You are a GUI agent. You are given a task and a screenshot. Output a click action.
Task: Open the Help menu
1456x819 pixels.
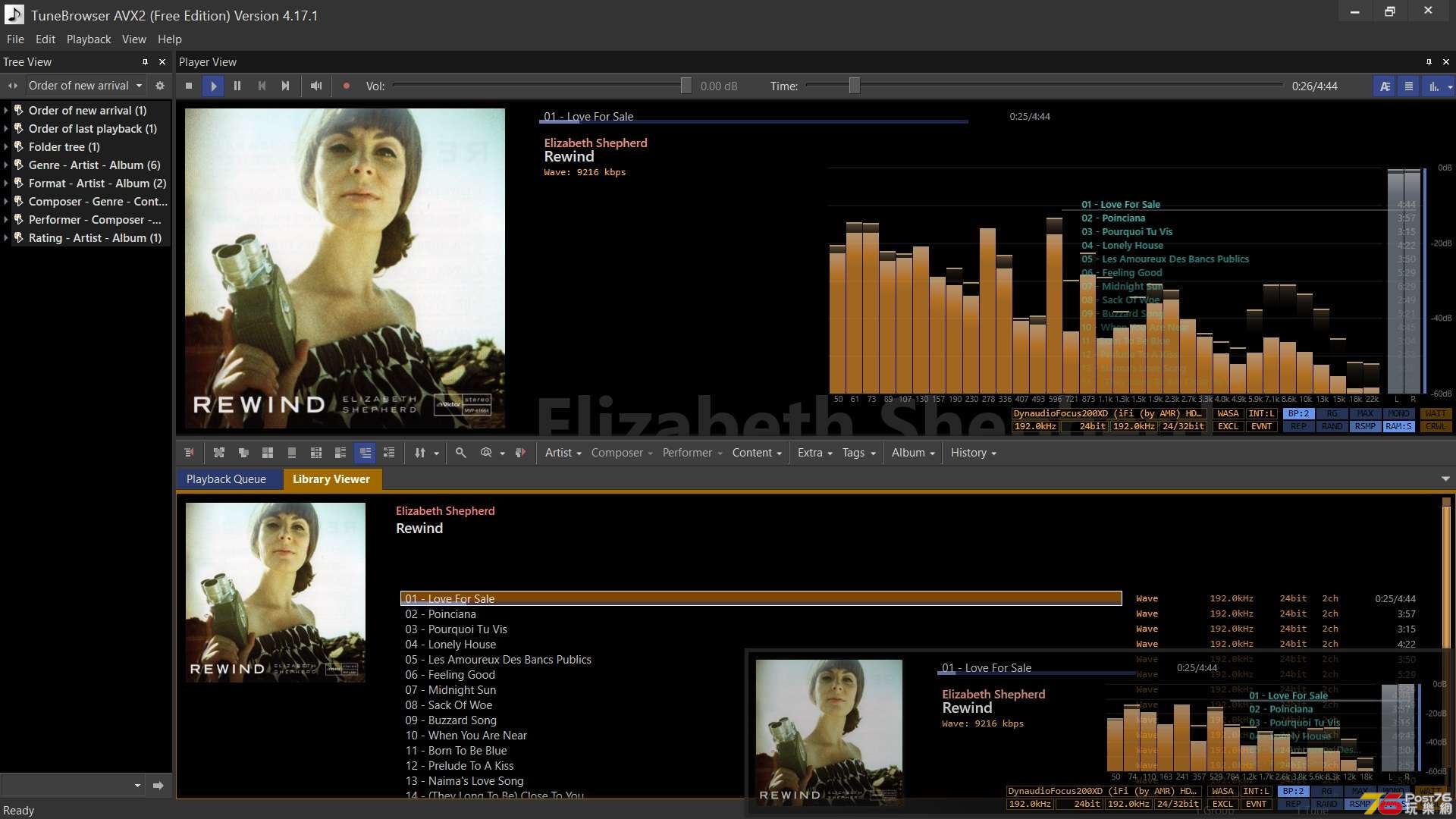click(x=170, y=39)
